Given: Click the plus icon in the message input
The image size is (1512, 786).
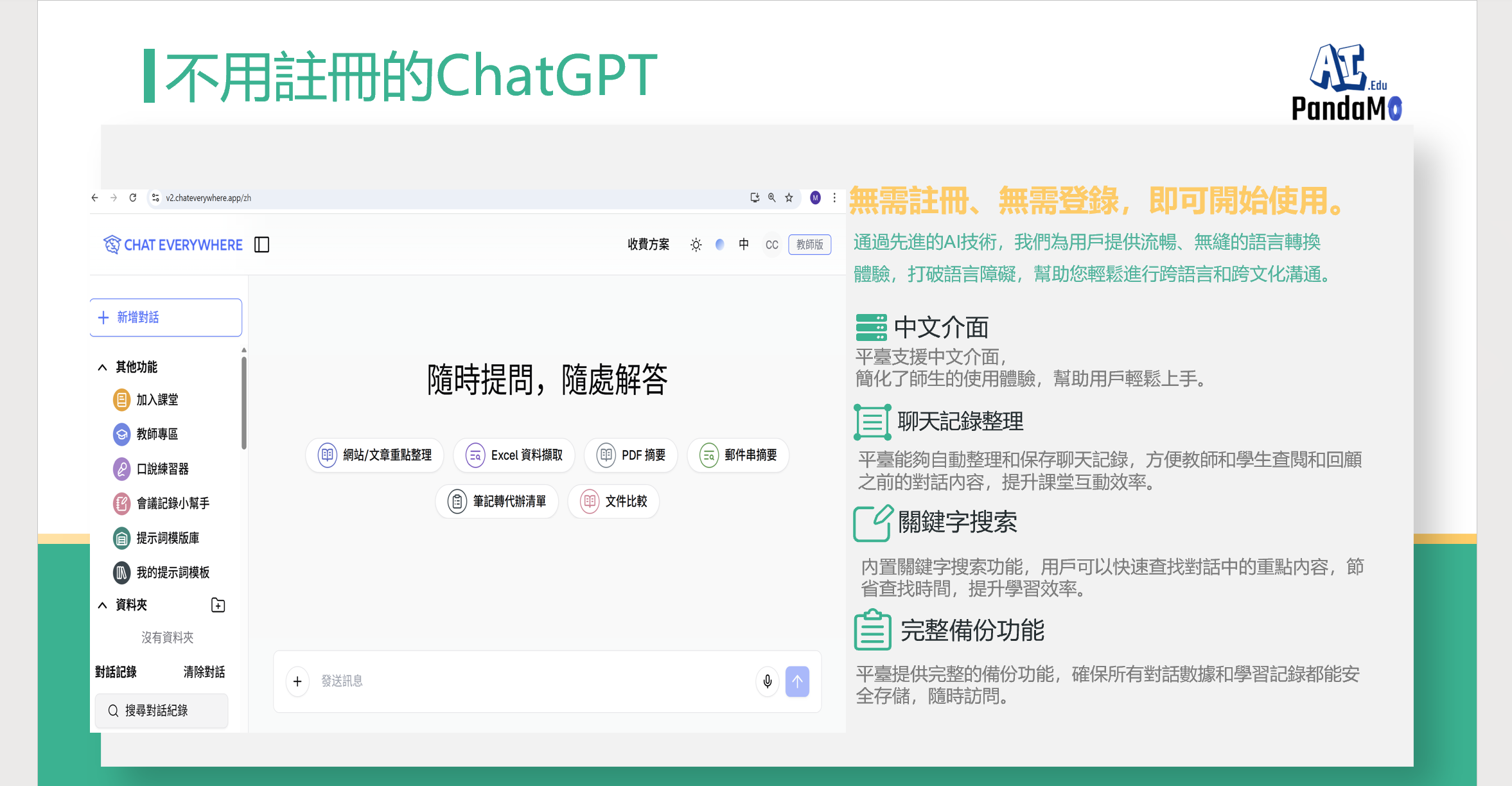Looking at the screenshot, I should pos(297,681).
